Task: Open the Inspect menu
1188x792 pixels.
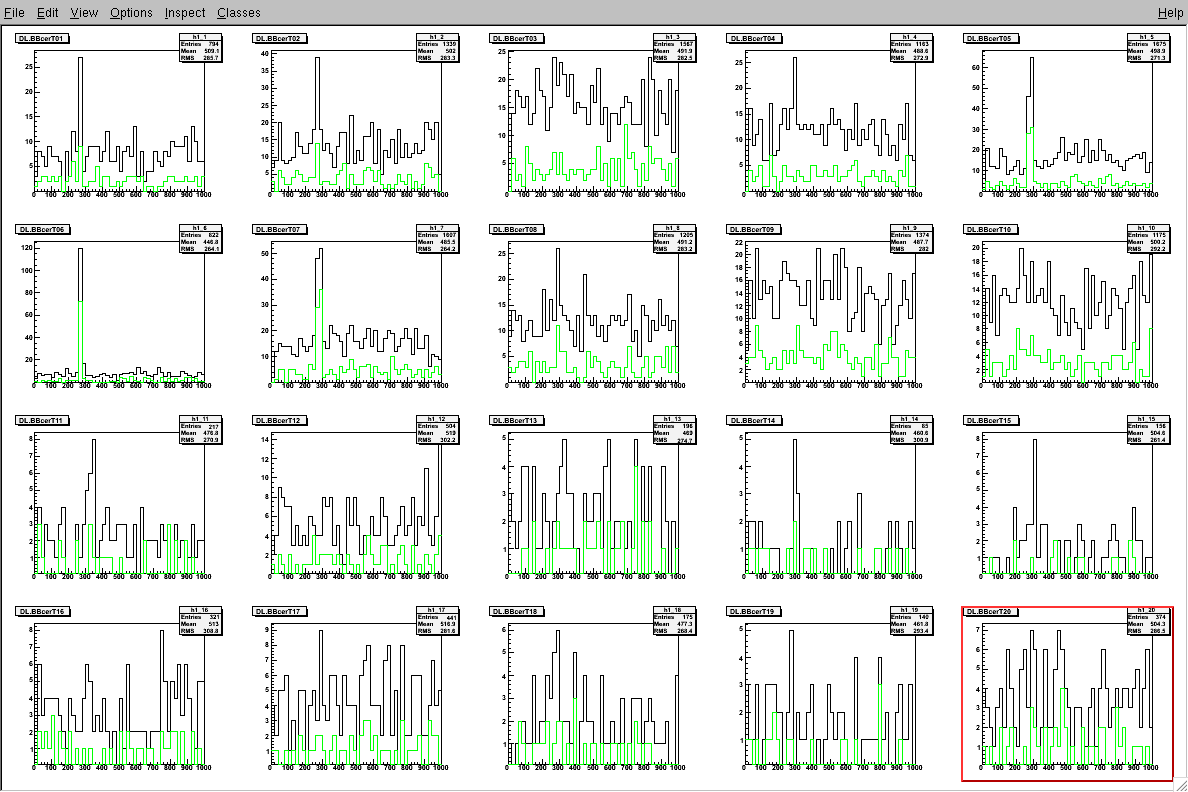Action: tap(185, 12)
